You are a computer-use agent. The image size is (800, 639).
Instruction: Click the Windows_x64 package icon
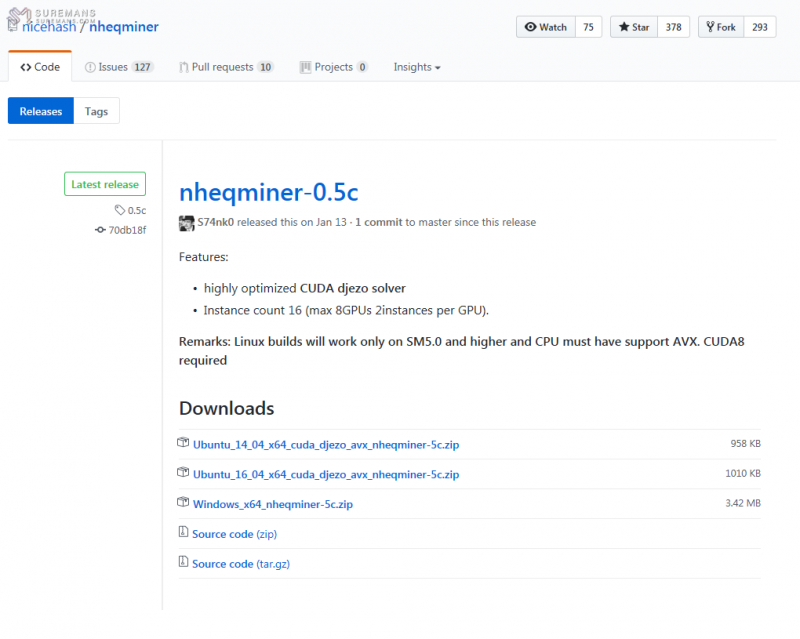[183, 502]
